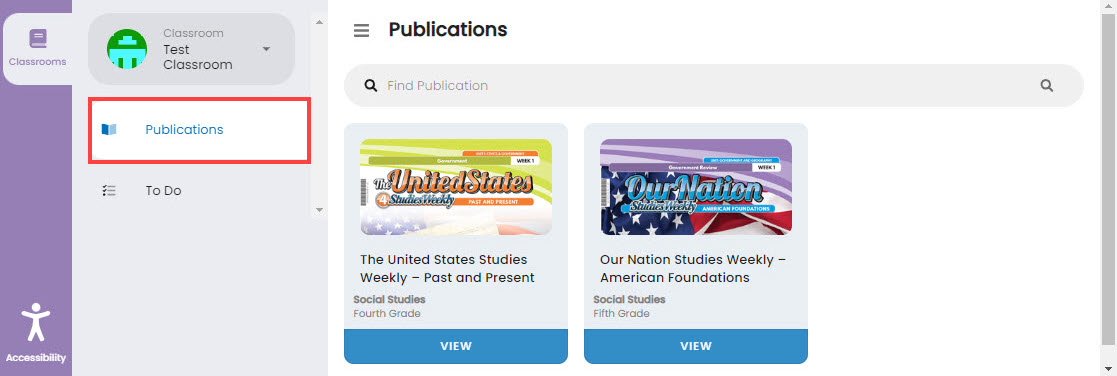Click the search magnifier at right of search bar

1046,85
